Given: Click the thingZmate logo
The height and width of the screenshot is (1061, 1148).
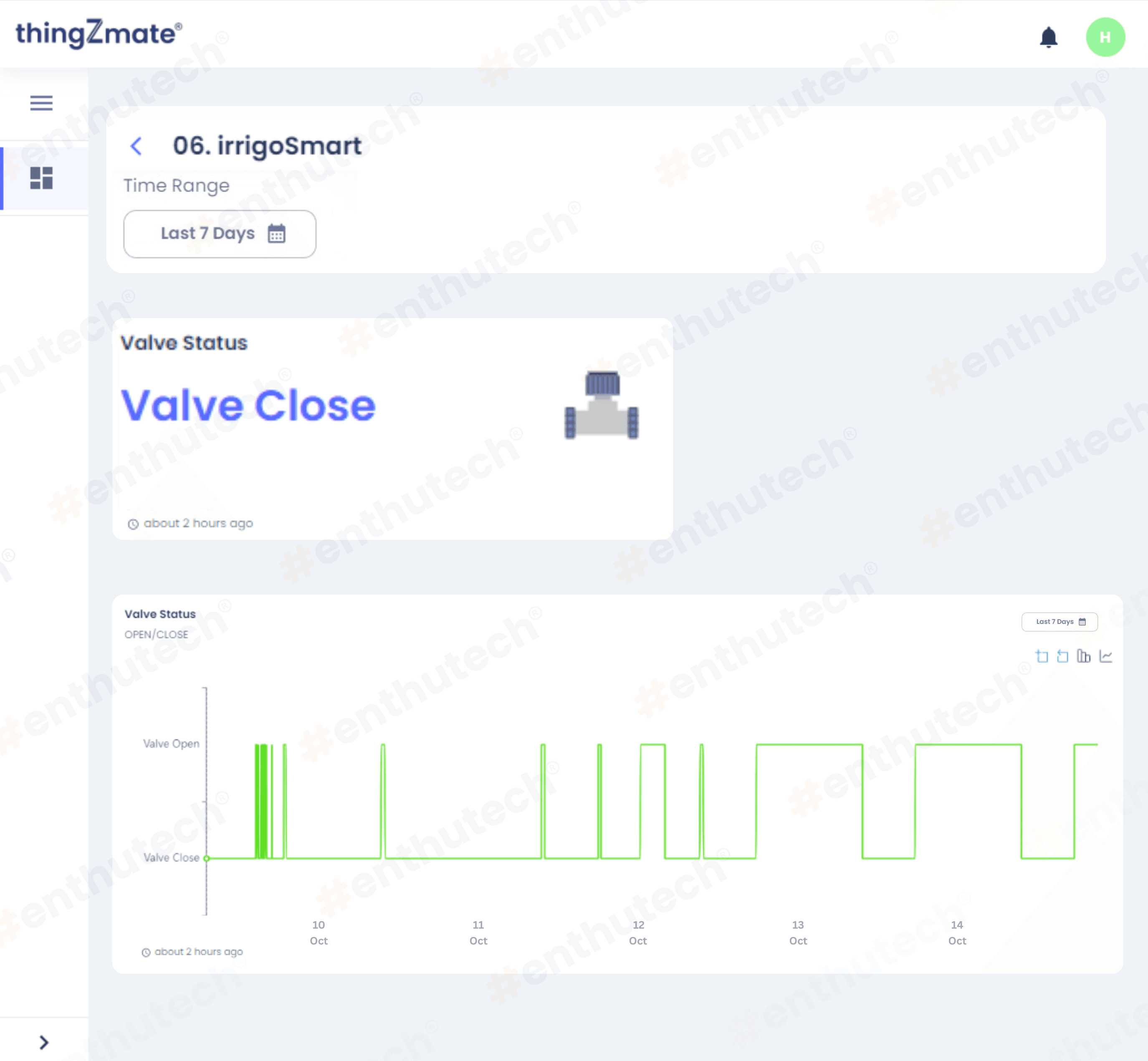Looking at the screenshot, I should pyautogui.click(x=99, y=33).
